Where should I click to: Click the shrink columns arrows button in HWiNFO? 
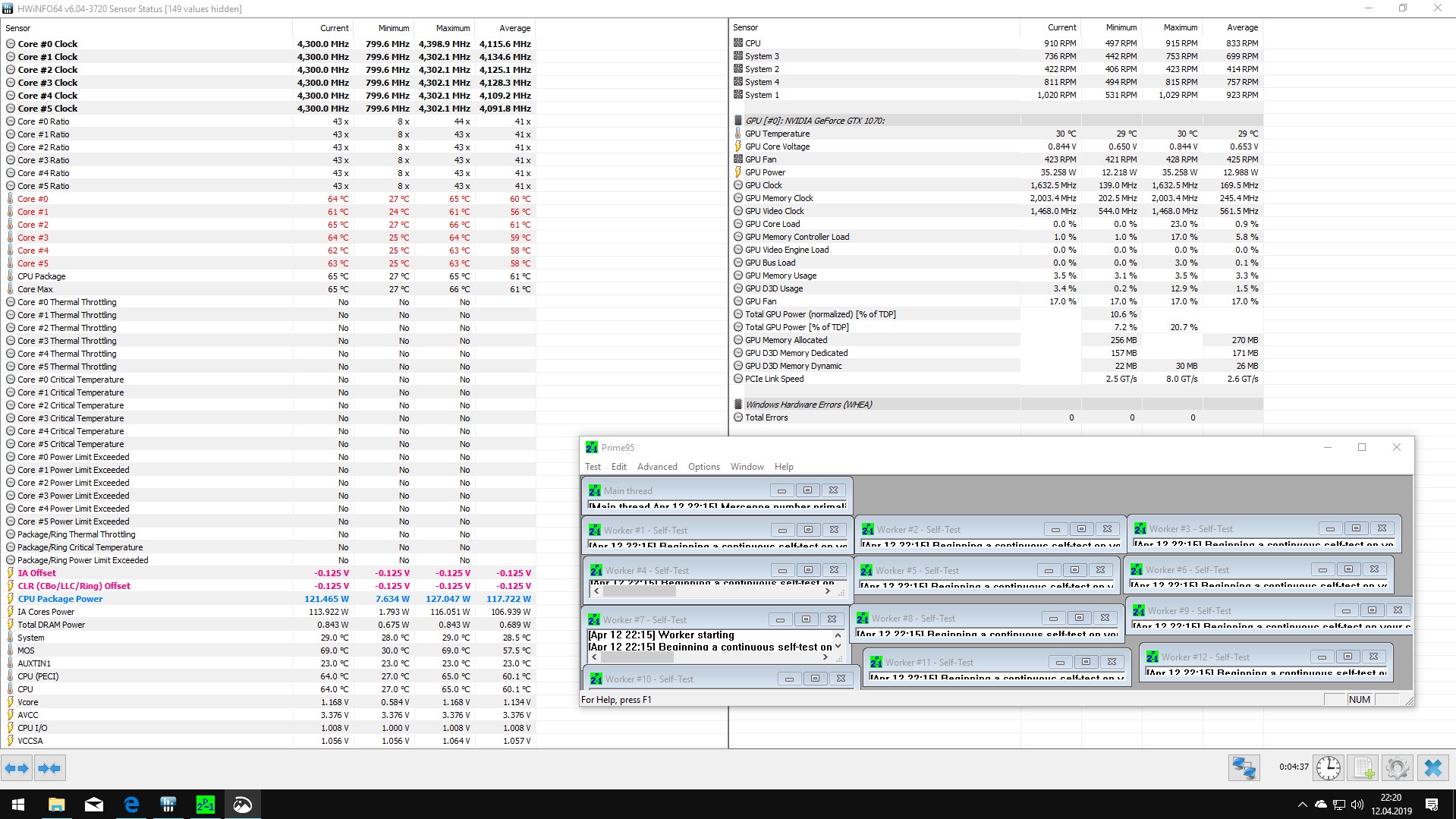[49, 768]
